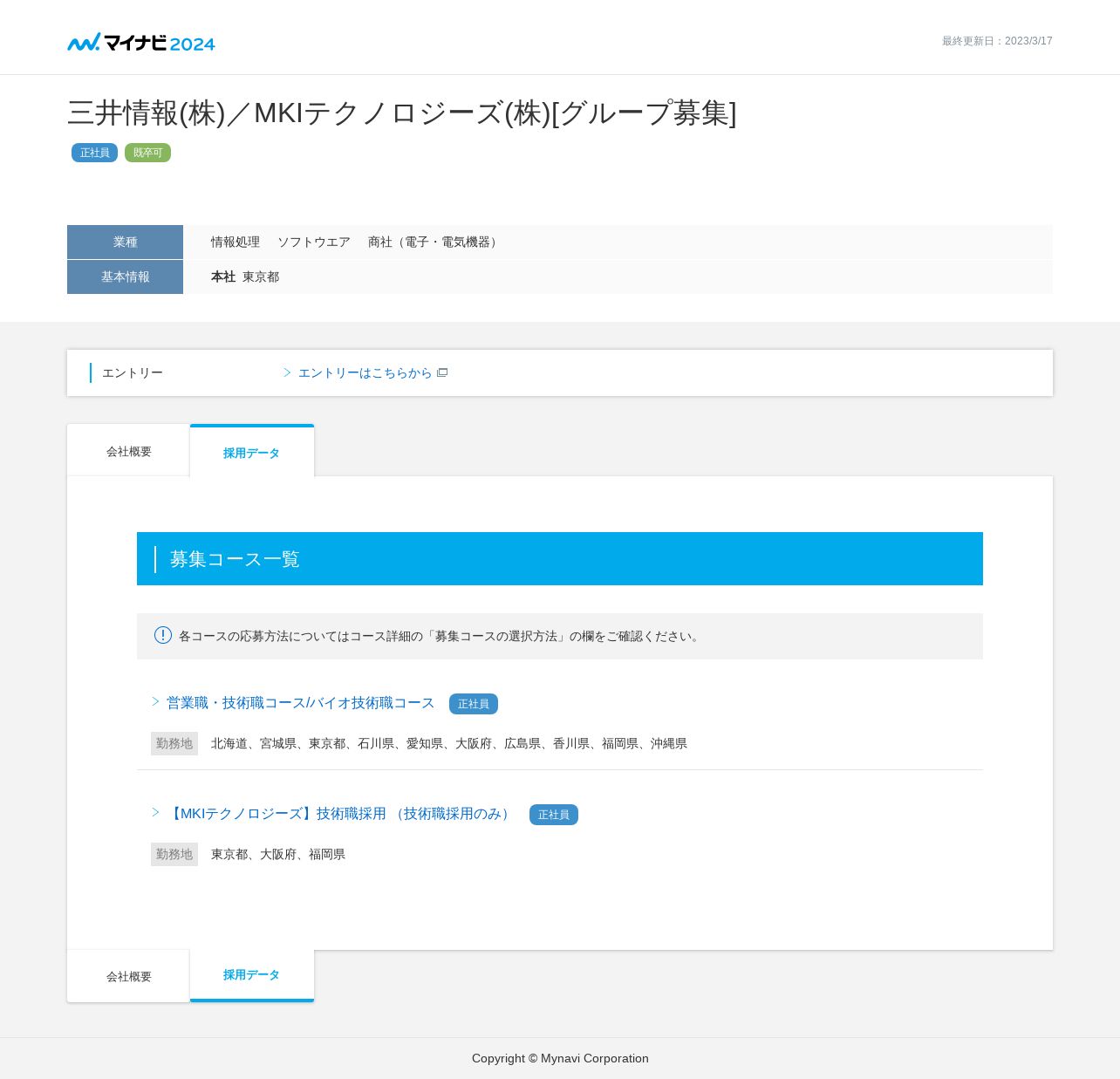Switch to bottom 会社概要 tab
Image resolution: width=1120 pixels, height=1079 pixels.
[128, 976]
